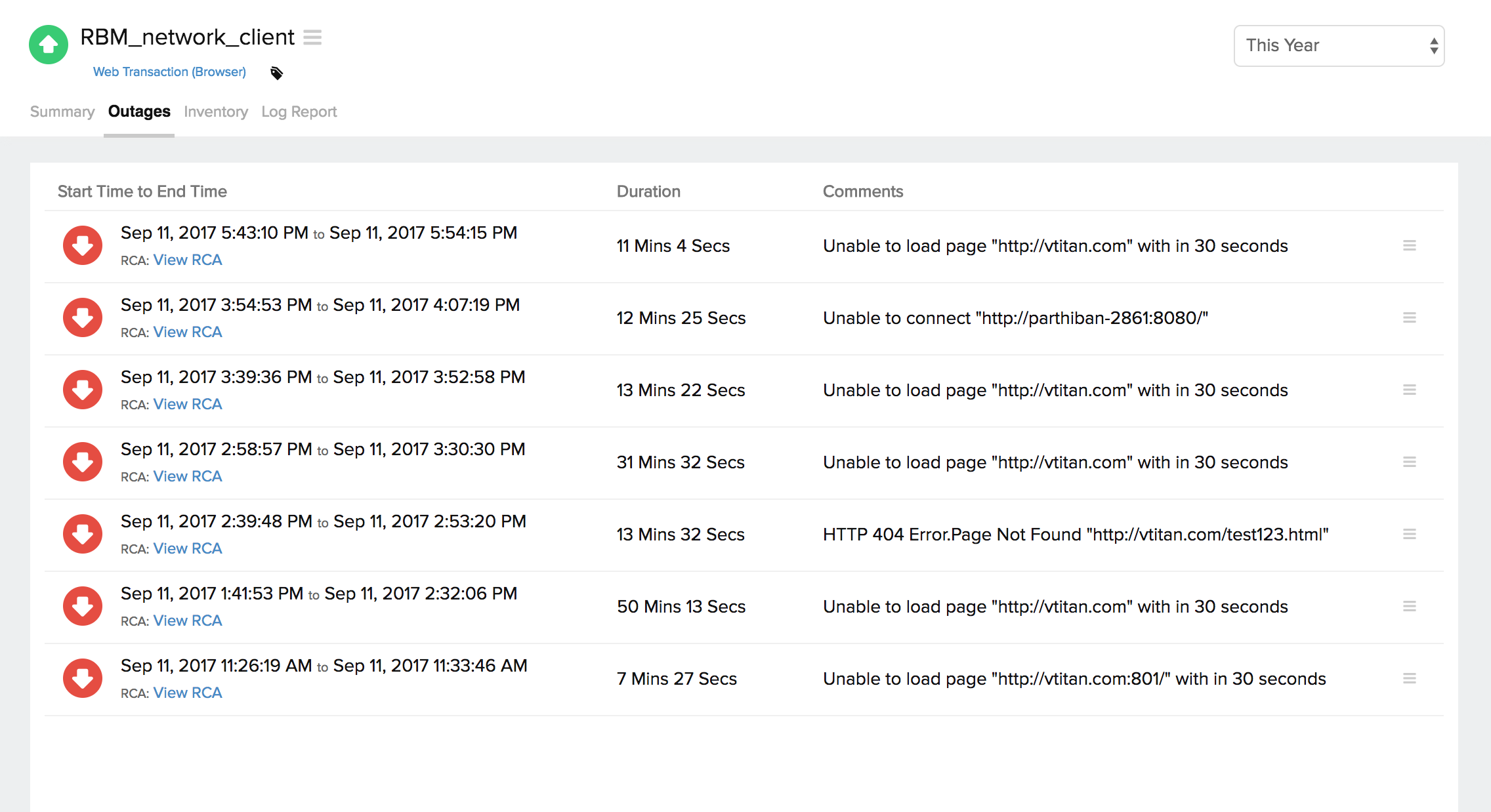Image resolution: width=1491 pixels, height=812 pixels.
Task: View RCA for the 1:41:53 PM outage
Action: pos(188,620)
